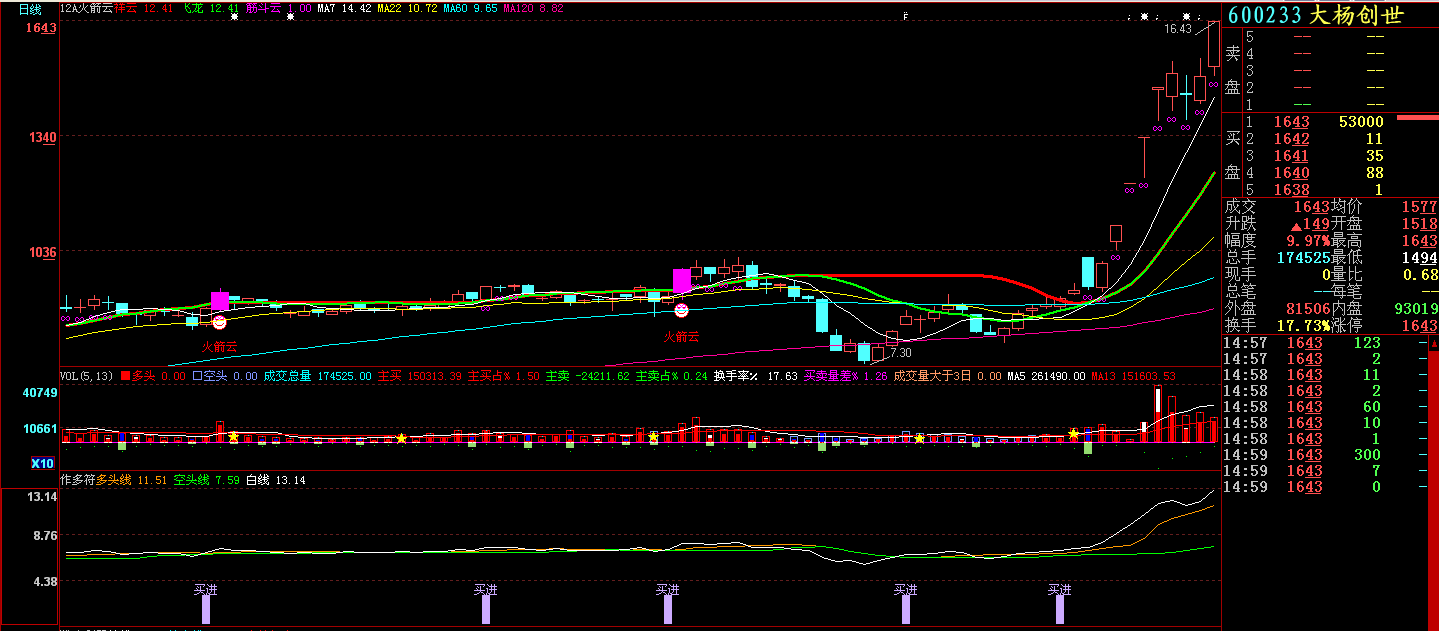
Task: Click the 换手率% 17.63 value
Action: tap(755, 376)
